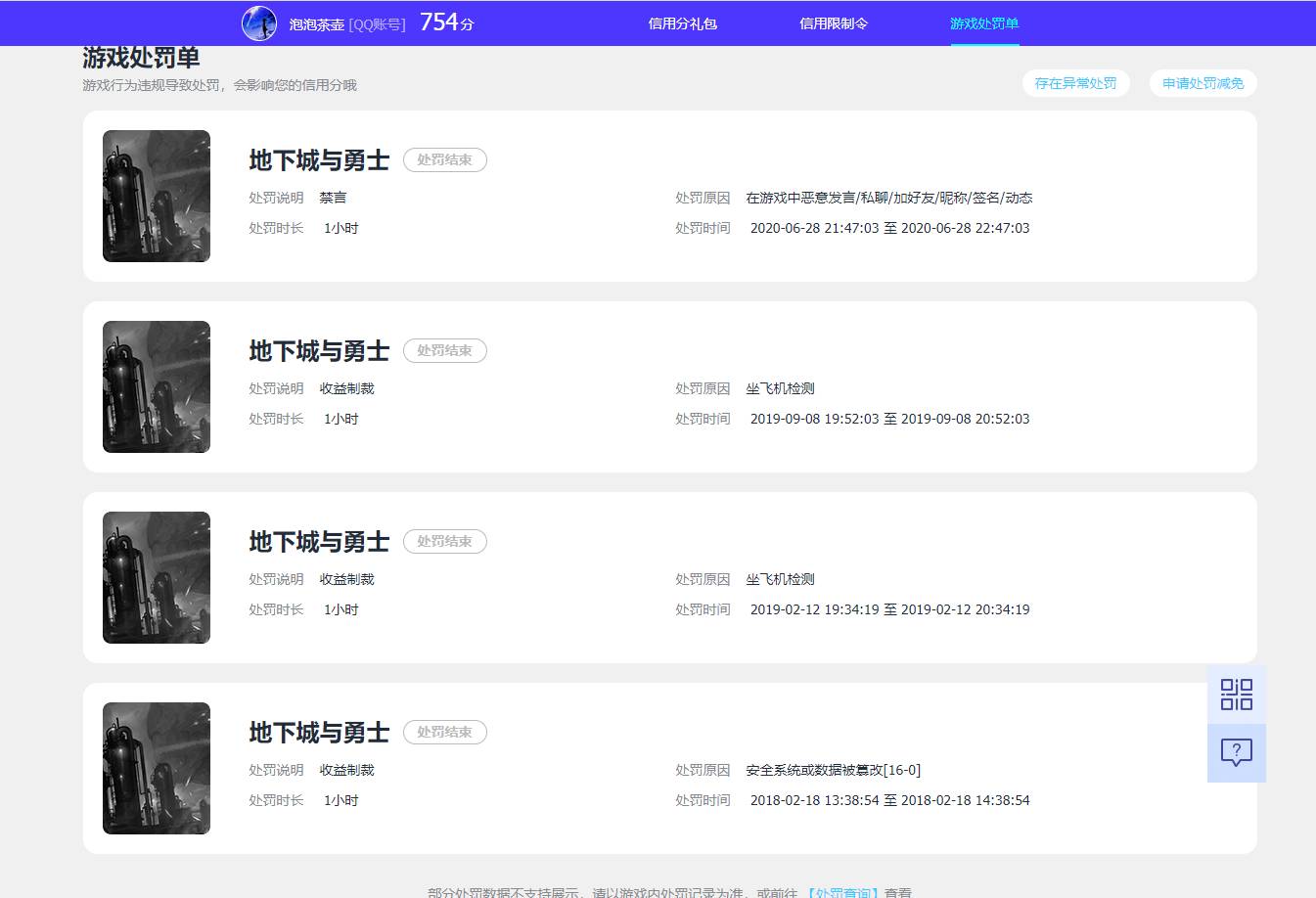This screenshot has height=898, width=1316.
Task: Switch to the 信用限制令 tab
Action: point(833,23)
